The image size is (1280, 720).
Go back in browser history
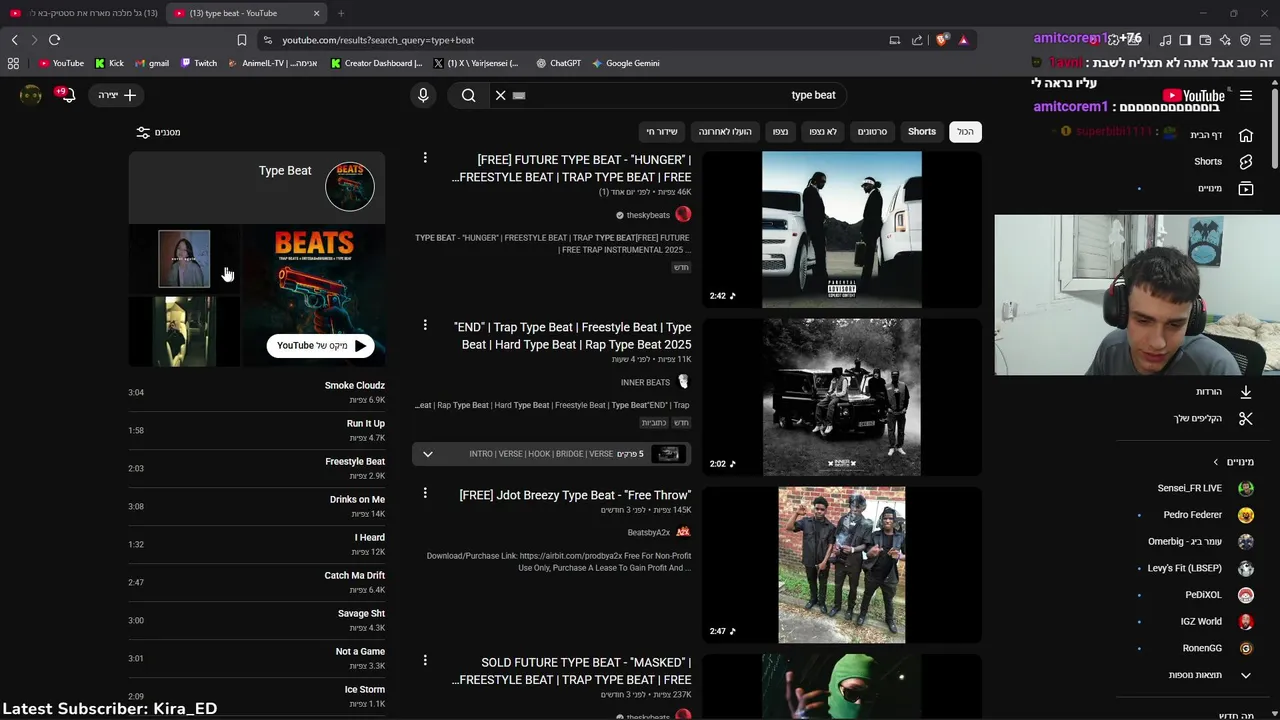coord(14,40)
